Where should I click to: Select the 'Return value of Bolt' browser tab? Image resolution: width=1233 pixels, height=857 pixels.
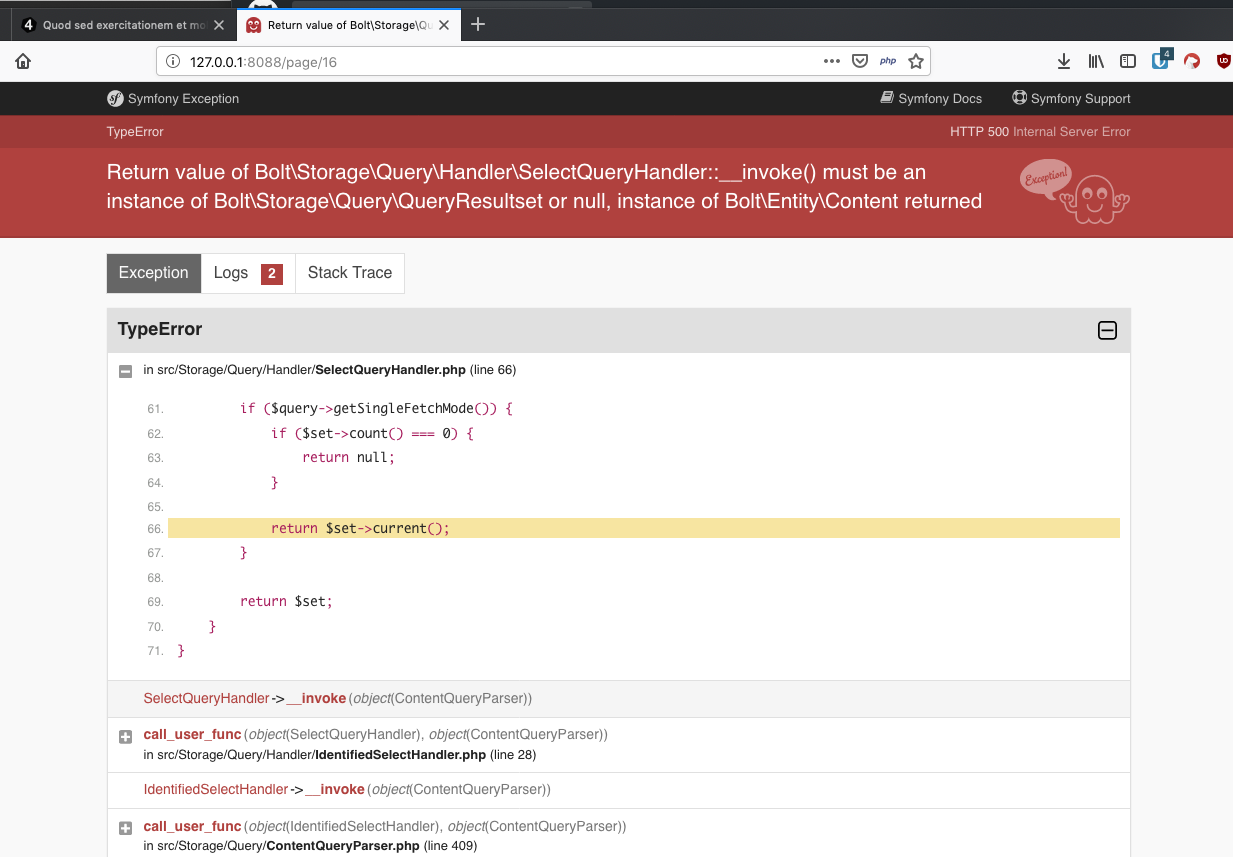(x=350, y=25)
